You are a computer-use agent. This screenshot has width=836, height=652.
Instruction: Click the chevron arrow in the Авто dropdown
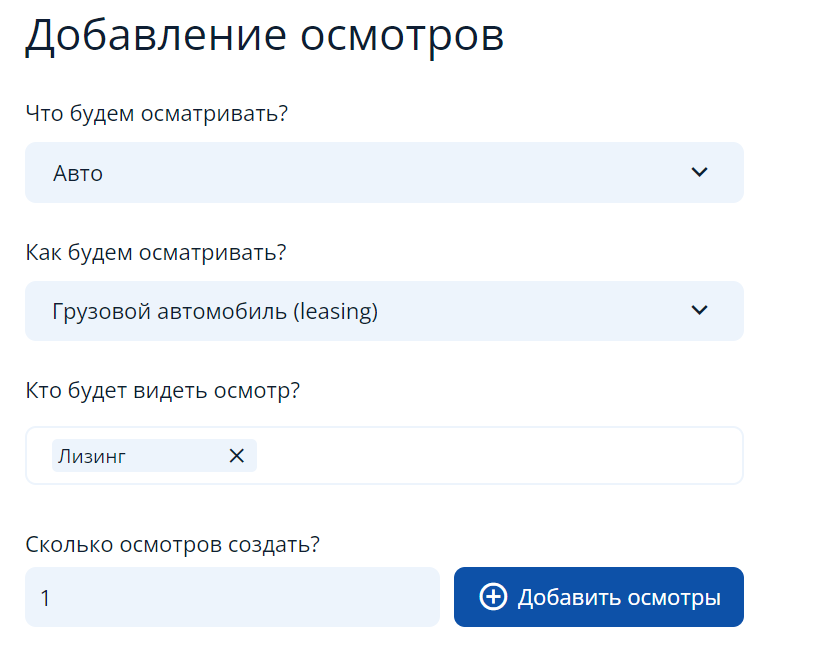pos(700,172)
